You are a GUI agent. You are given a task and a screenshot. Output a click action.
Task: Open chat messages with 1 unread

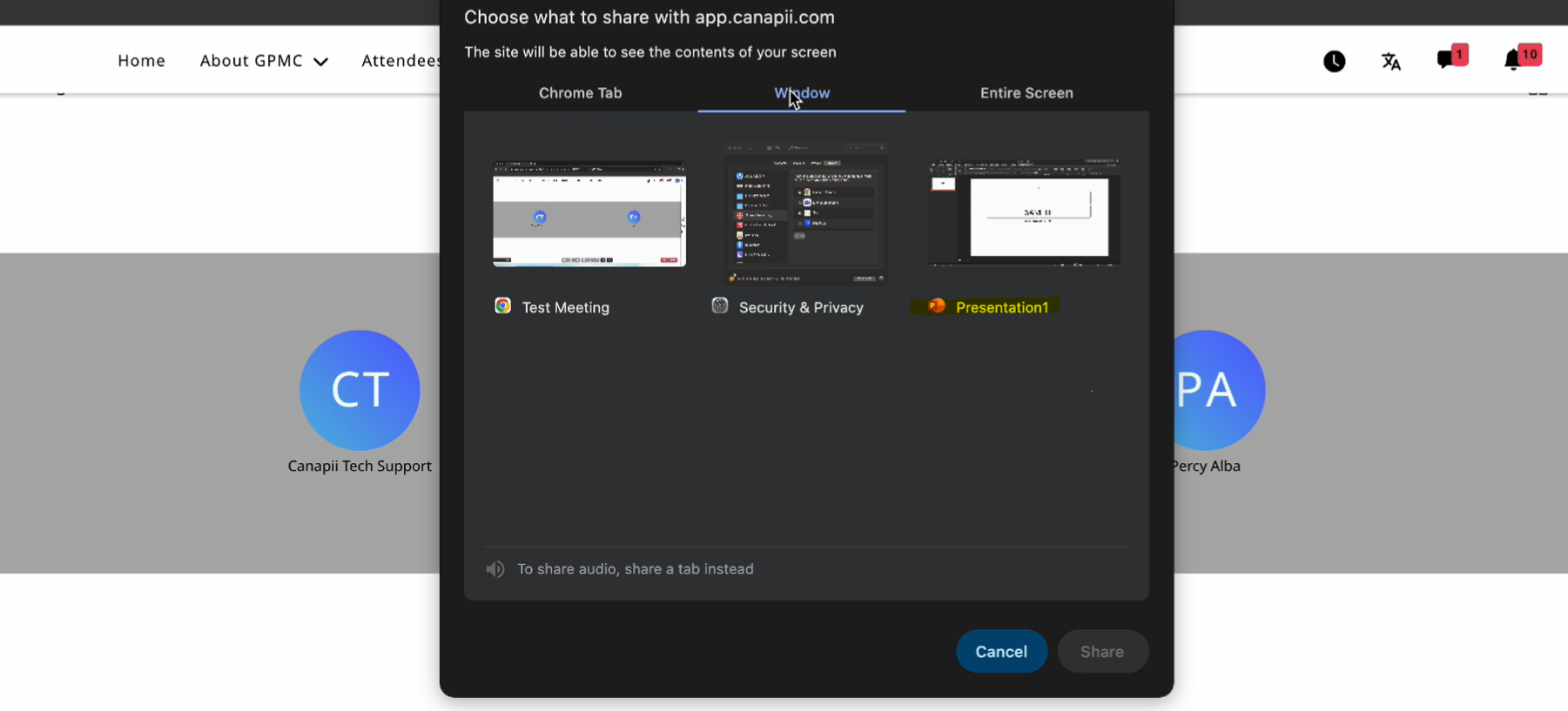coord(1447,59)
